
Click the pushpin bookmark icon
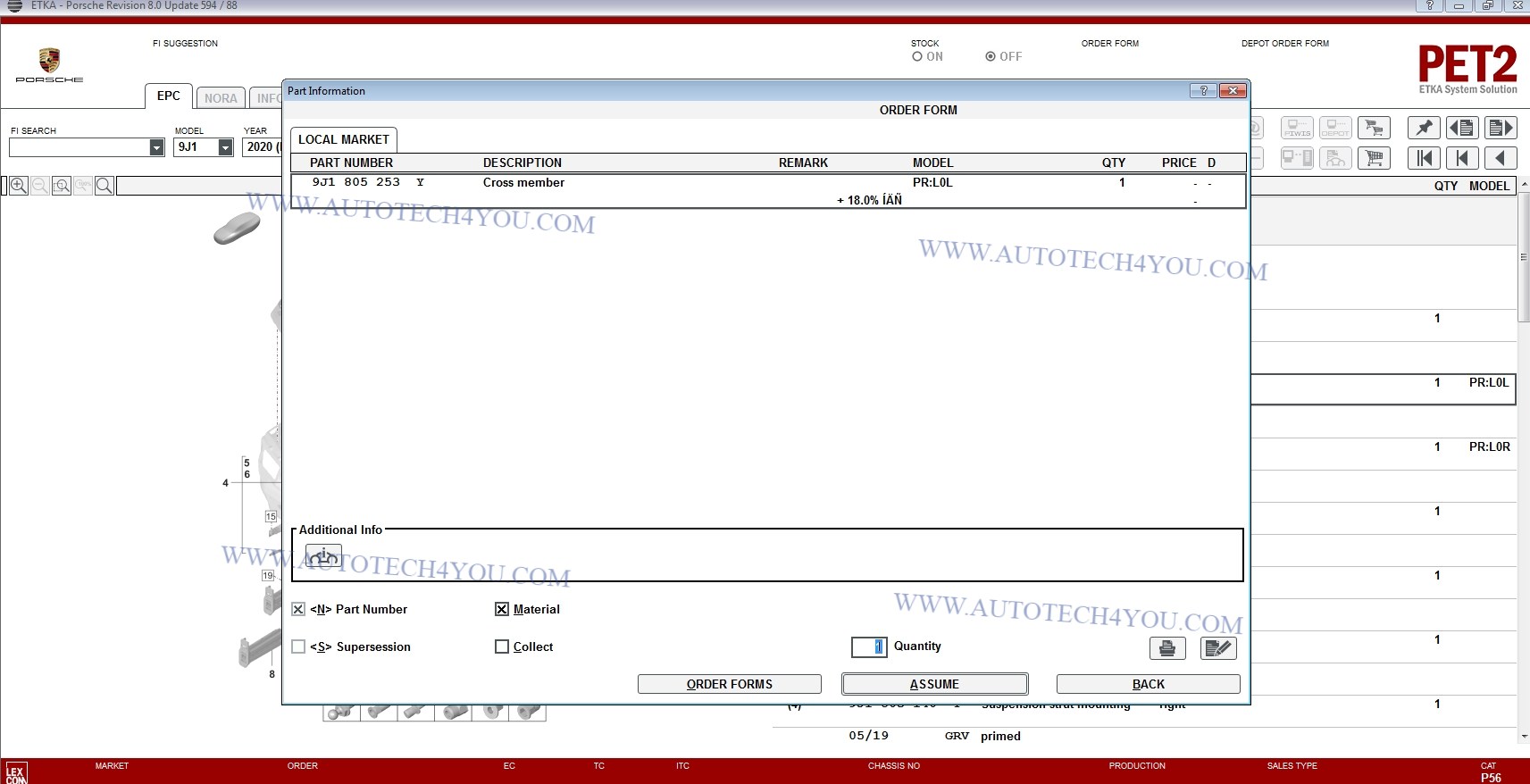click(x=1424, y=128)
